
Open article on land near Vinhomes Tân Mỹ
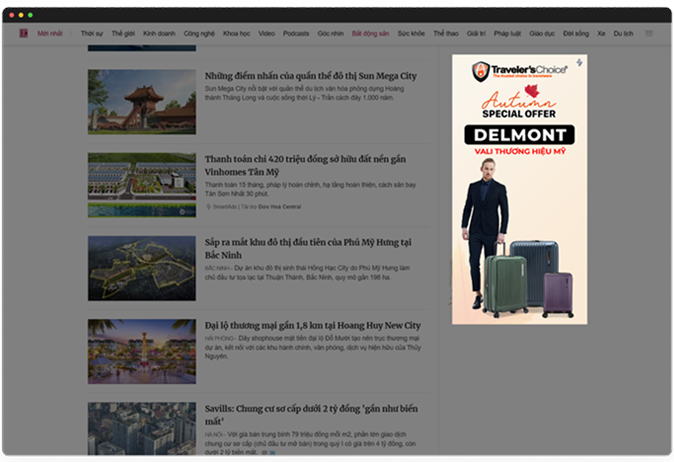(x=305, y=165)
